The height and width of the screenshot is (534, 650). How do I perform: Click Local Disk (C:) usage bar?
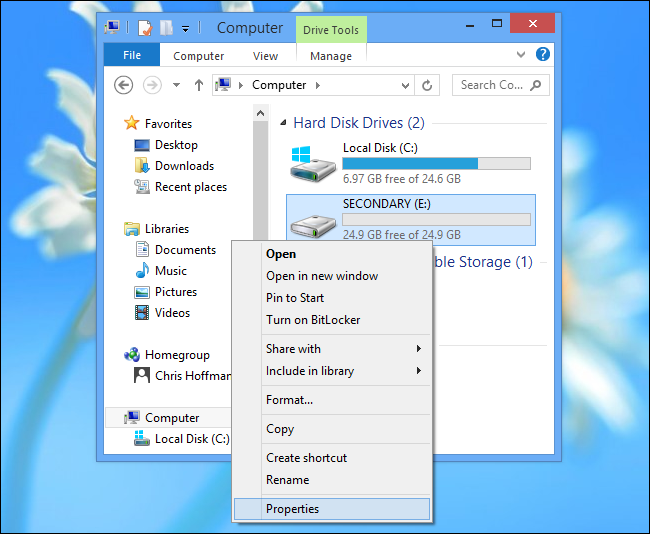point(437,163)
